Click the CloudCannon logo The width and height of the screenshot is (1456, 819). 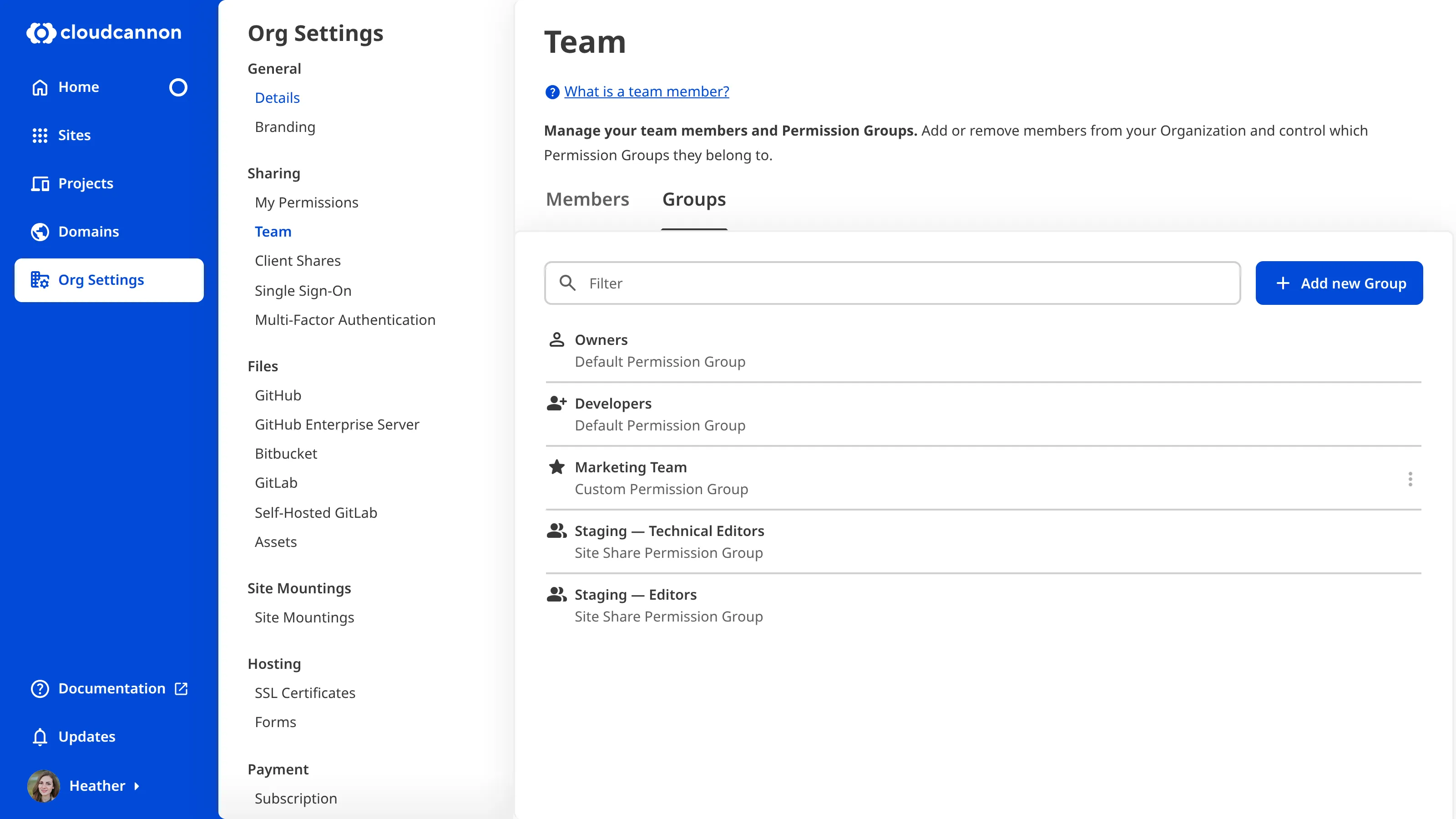pos(104,32)
